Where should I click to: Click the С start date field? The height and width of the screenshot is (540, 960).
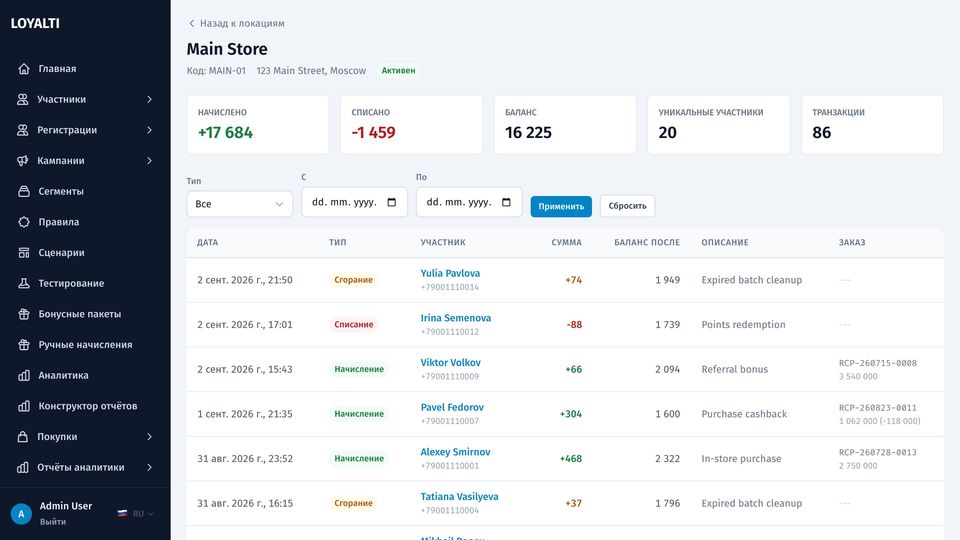click(354, 202)
